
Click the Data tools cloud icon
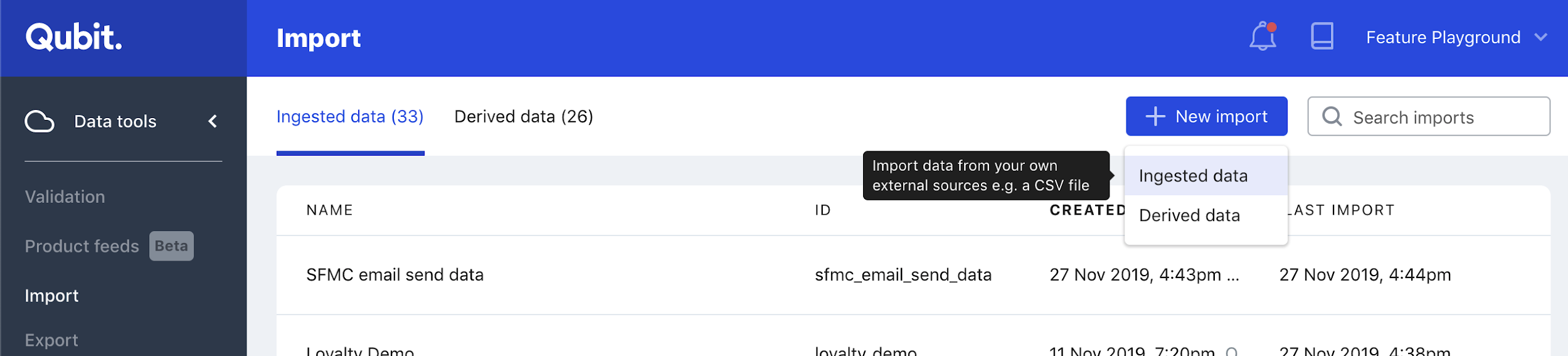[40, 121]
